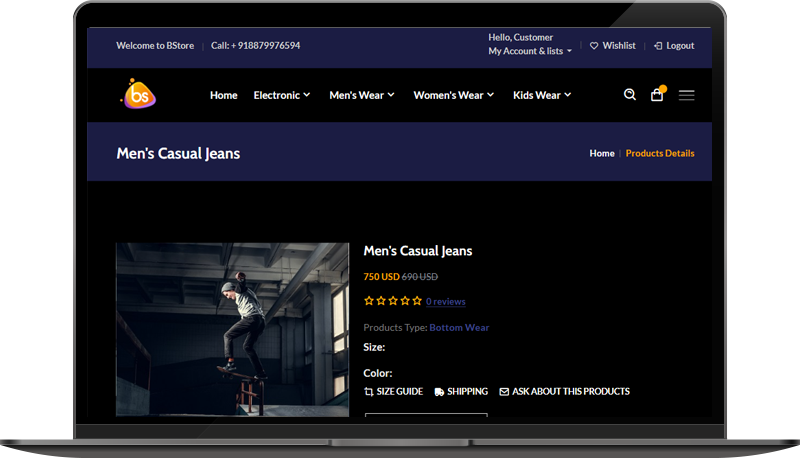
Task: Click the Men's Casual Jeans page heading
Action: (178, 154)
